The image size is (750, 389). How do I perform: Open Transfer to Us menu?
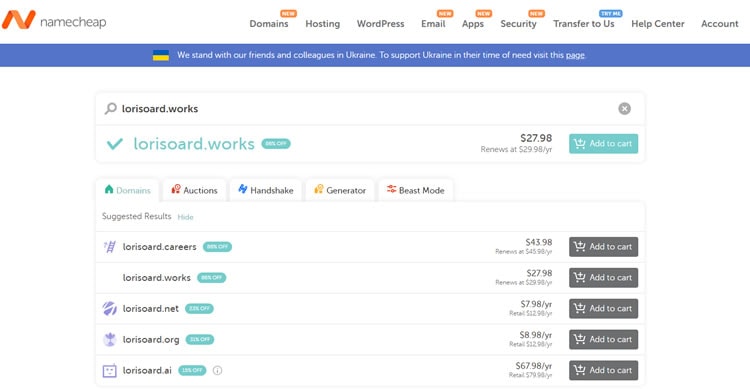(584, 23)
